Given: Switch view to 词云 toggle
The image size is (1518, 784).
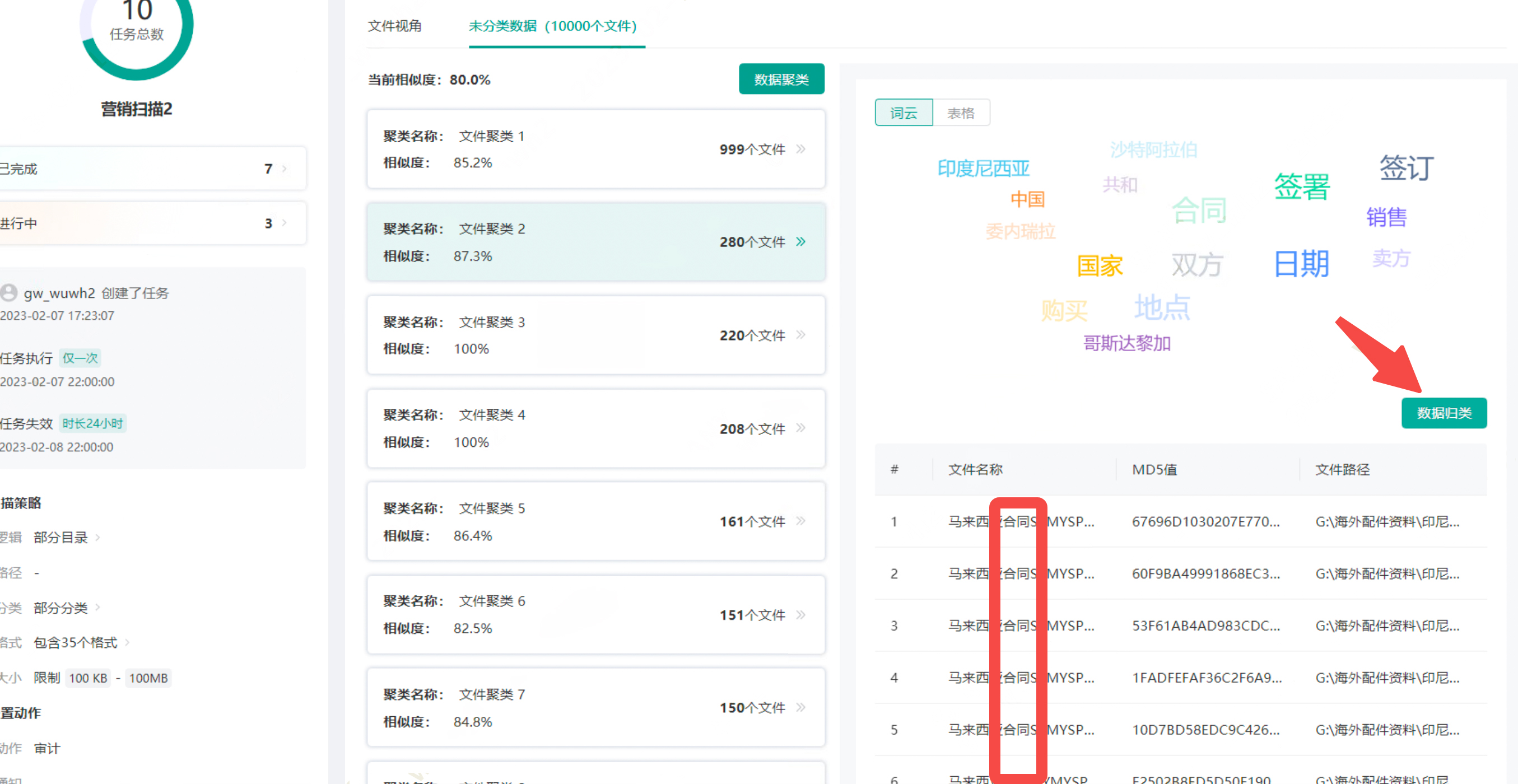Looking at the screenshot, I should click(903, 113).
